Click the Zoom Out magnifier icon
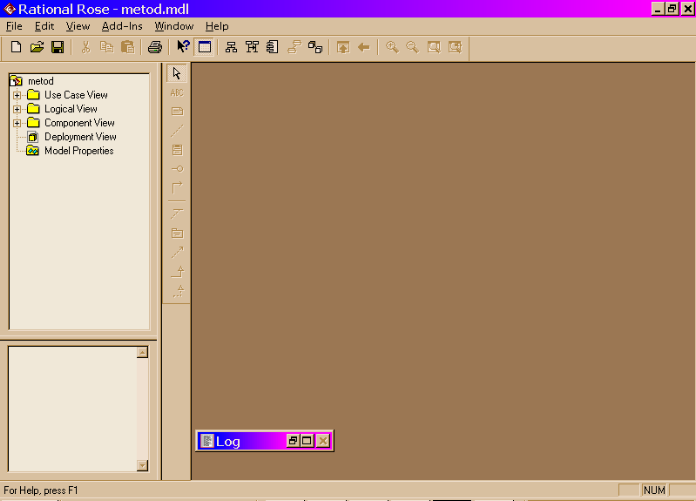The image size is (696, 501). (x=413, y=47)
